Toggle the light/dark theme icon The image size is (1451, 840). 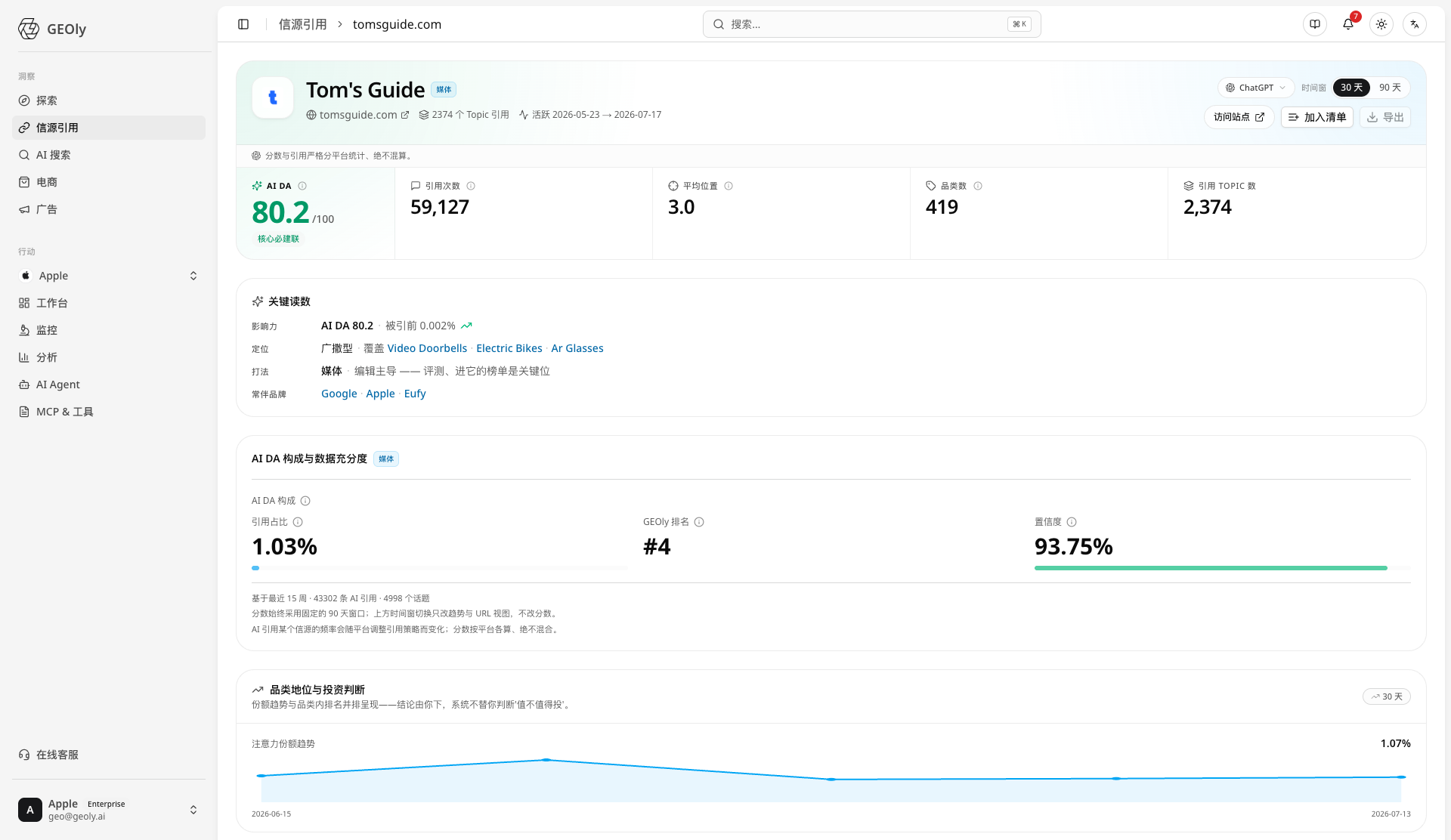[x=1381, y=24]
